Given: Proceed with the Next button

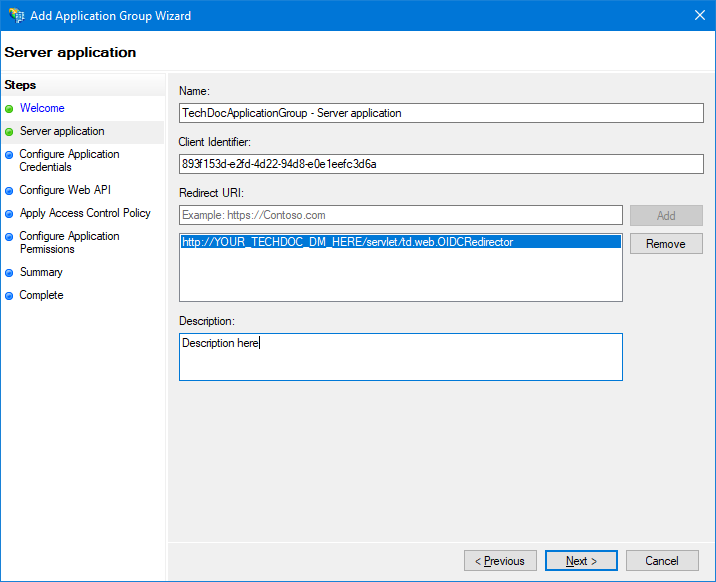Looking at the screenshot, I should 581,561.
